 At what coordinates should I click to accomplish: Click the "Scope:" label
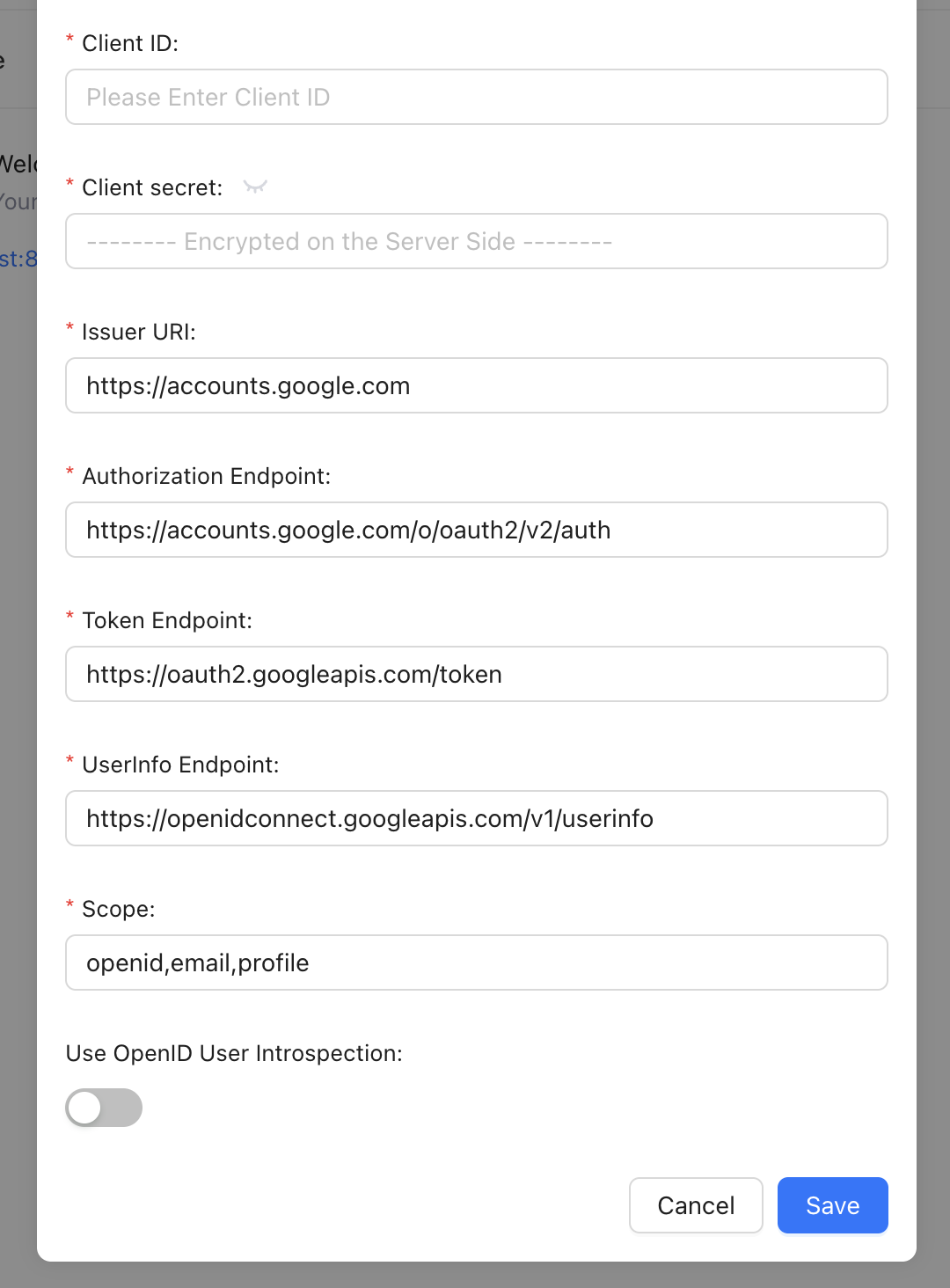coord(118,909)
